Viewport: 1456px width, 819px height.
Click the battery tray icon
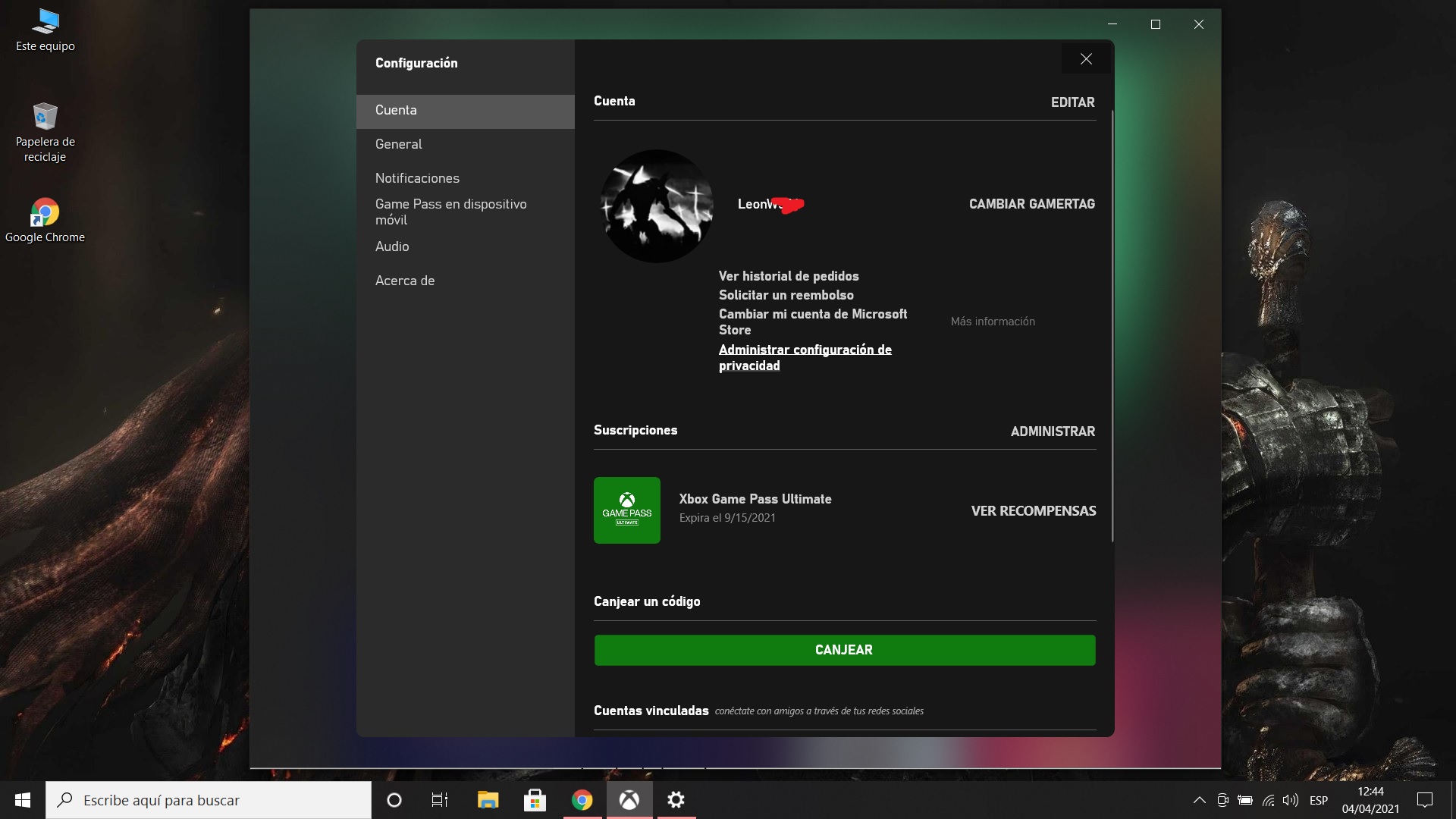pyautogui.click(x=1245, y=800)
